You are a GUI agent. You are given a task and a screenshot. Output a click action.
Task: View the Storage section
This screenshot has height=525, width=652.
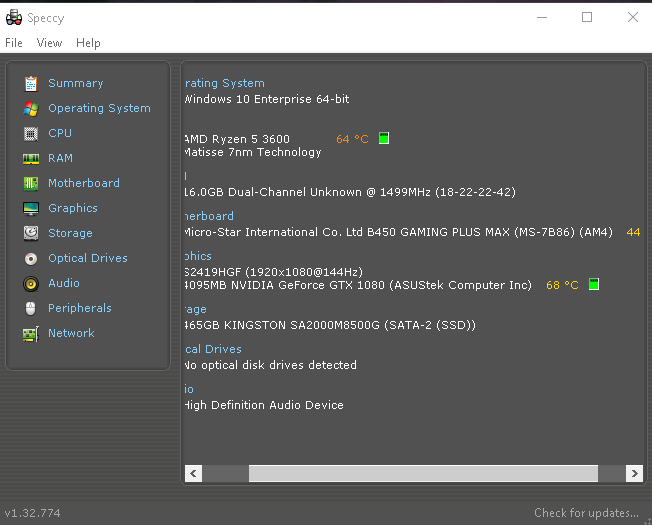(x=70, y=233)
